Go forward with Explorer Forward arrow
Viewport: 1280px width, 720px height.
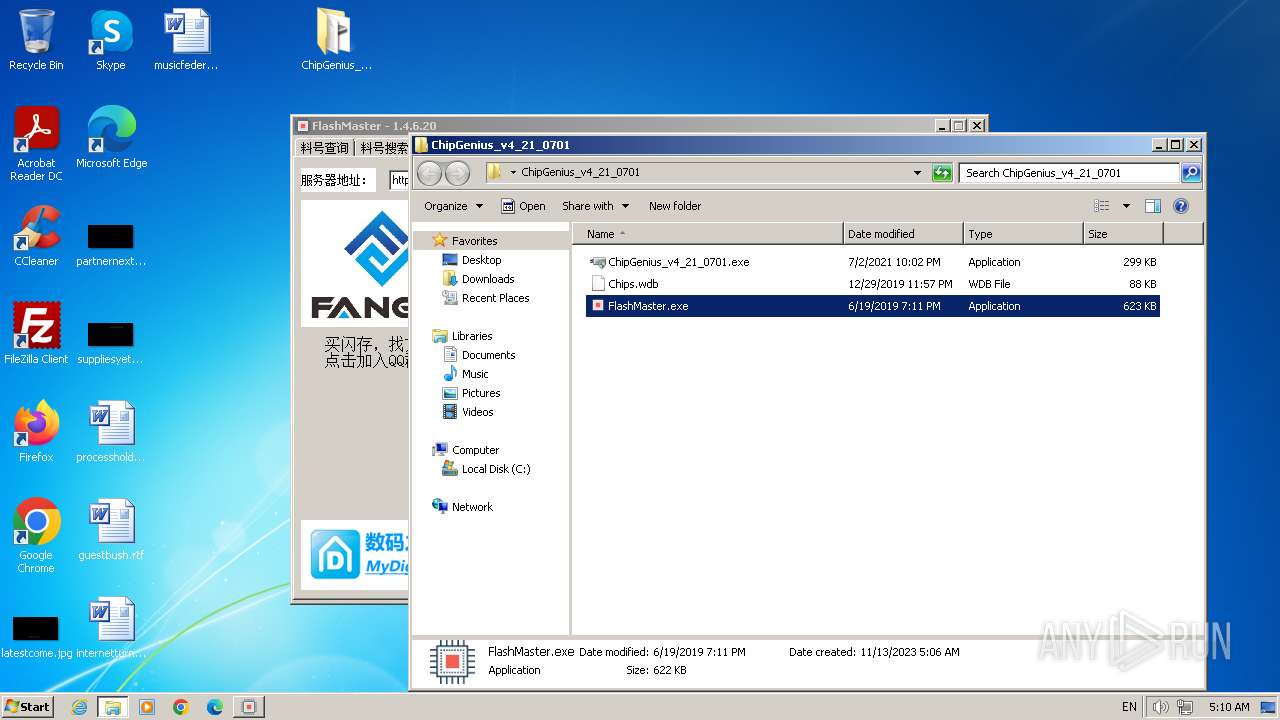(x=457, y=173)
